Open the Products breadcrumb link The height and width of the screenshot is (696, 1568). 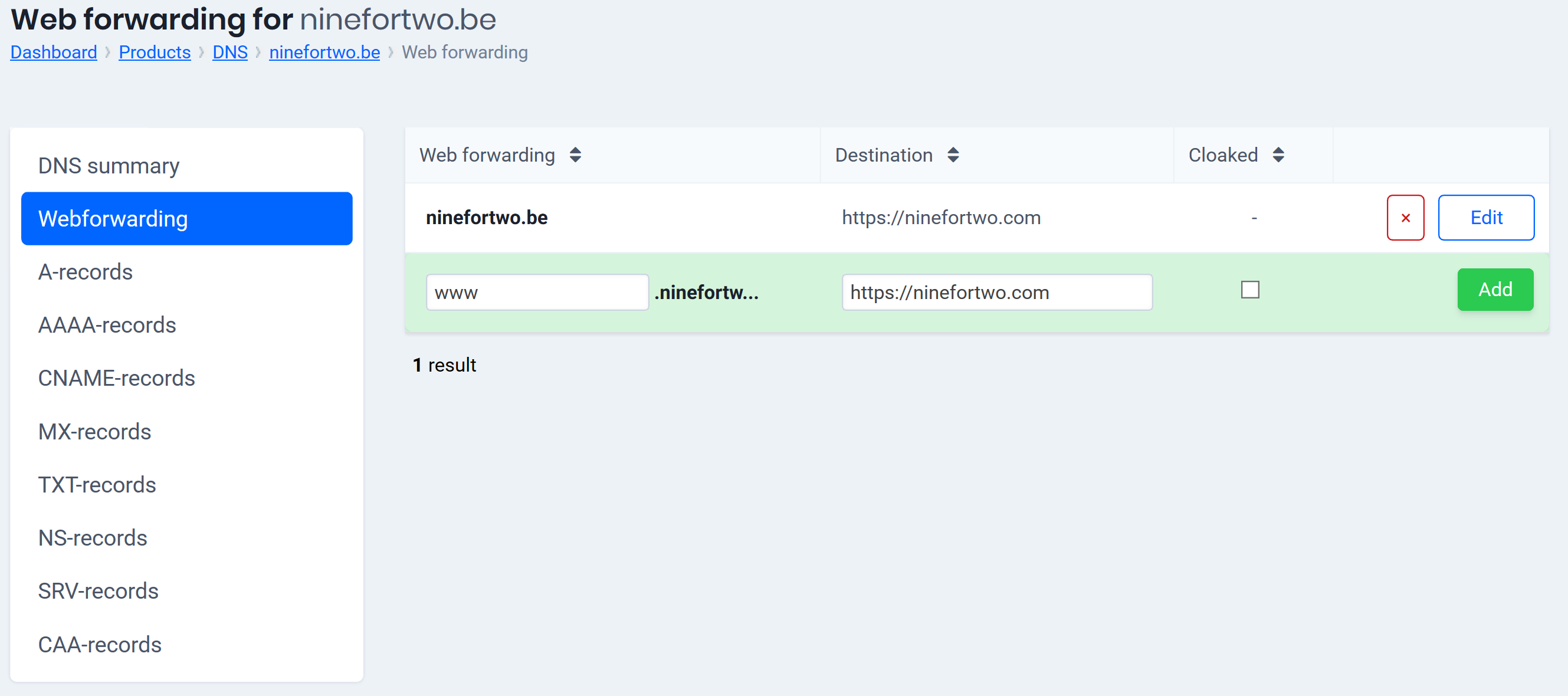(155, 52)
